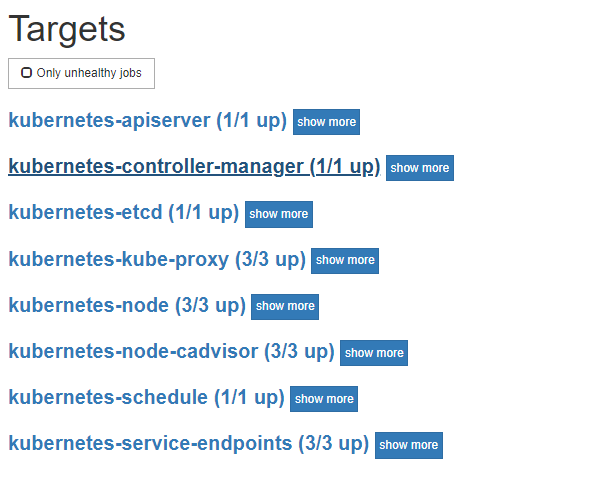Jump to the kubernetes-etcd job name

[85, 213]
